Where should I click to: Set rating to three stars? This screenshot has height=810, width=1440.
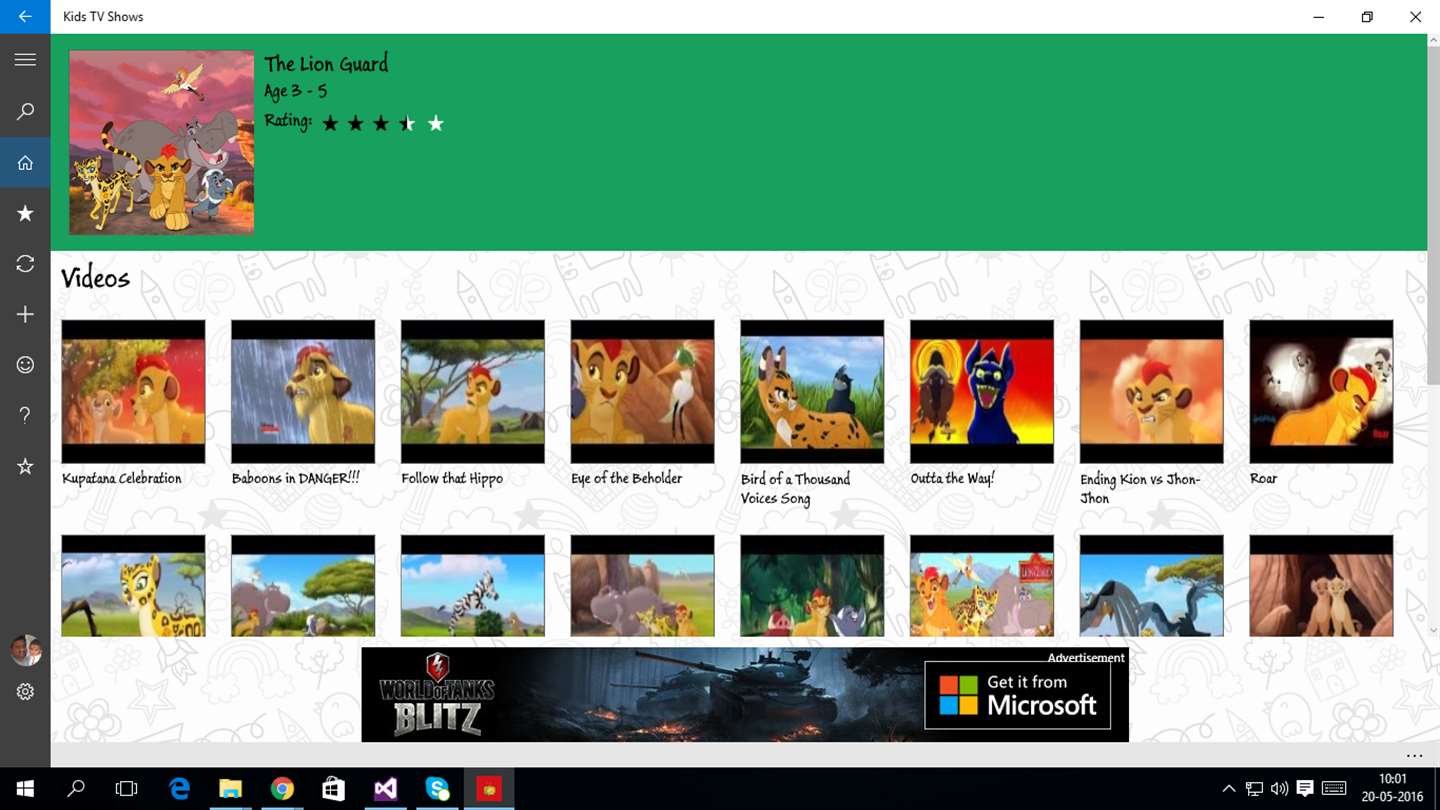[381, 123]
